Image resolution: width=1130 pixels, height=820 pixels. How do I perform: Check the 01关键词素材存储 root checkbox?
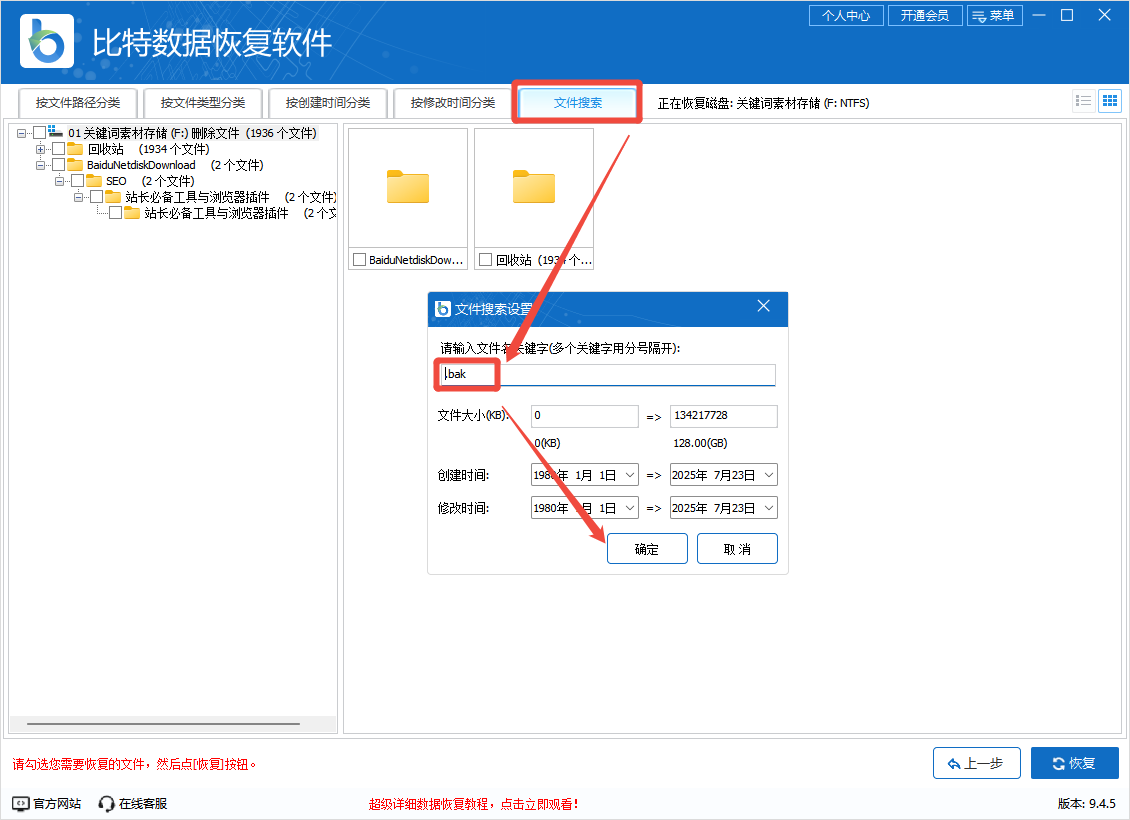(40, 133)
